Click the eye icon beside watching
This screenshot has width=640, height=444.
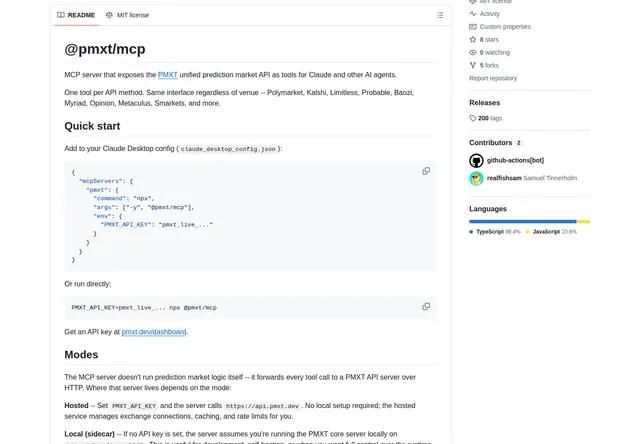click(x=473, y=52)
